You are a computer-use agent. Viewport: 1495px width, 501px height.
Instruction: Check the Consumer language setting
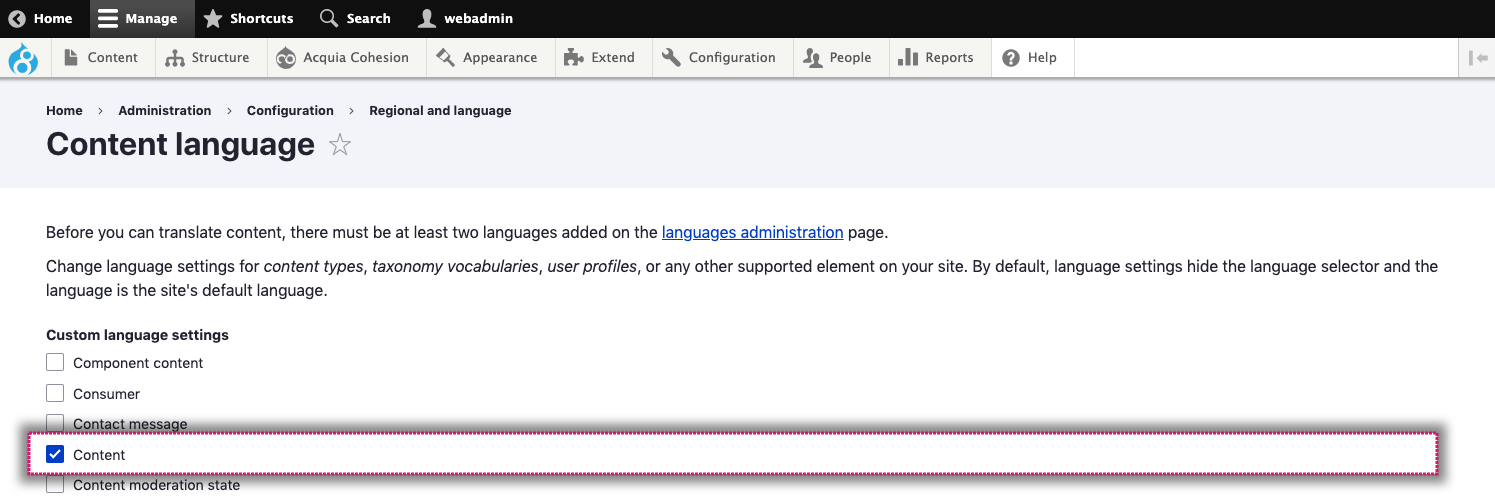tap(55, 394)
